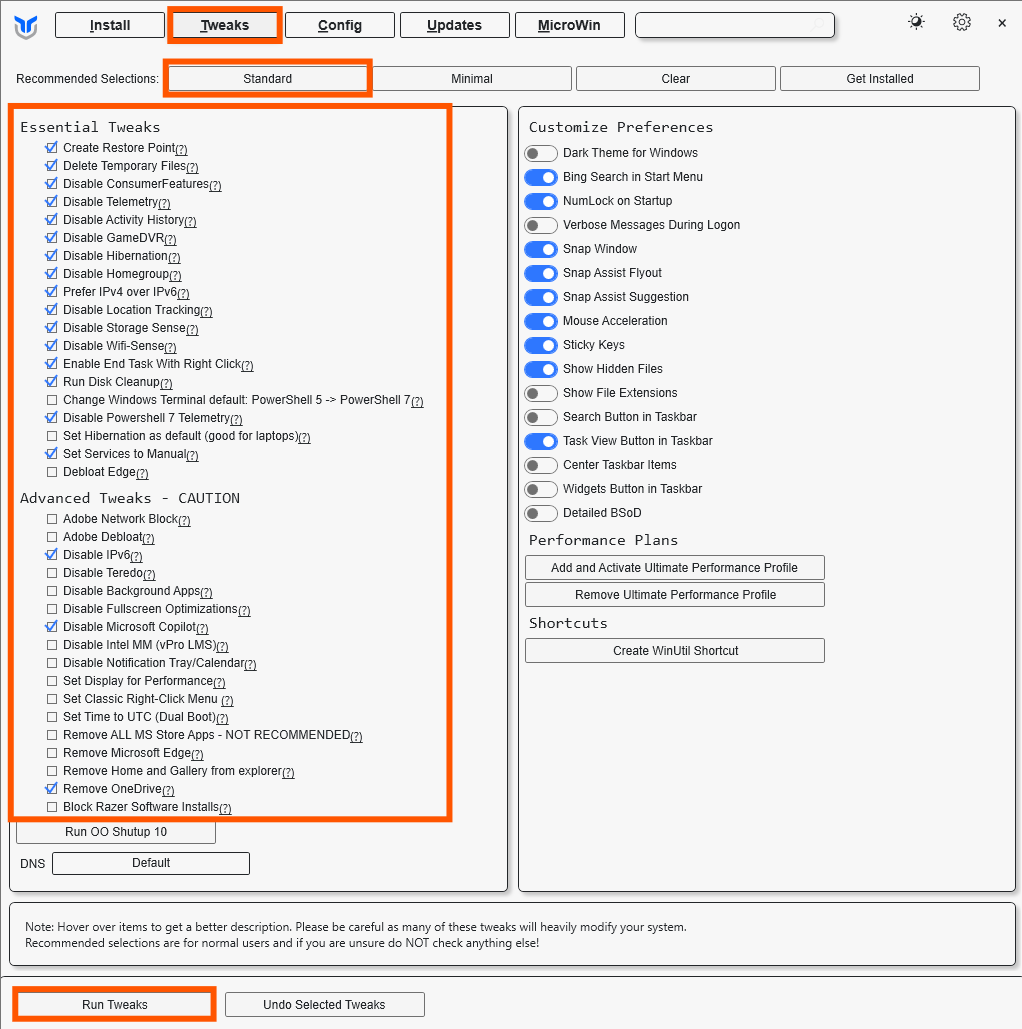Enable Set Hibernation as default checkbox
This screenshot has width=1022, height=1029.
[52, 436]
